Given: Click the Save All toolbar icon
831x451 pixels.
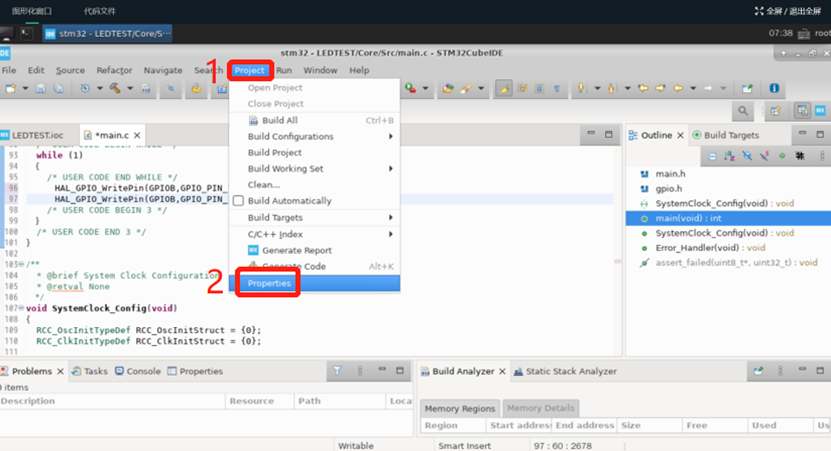Looking at the screenshot, I should [58, 89].
